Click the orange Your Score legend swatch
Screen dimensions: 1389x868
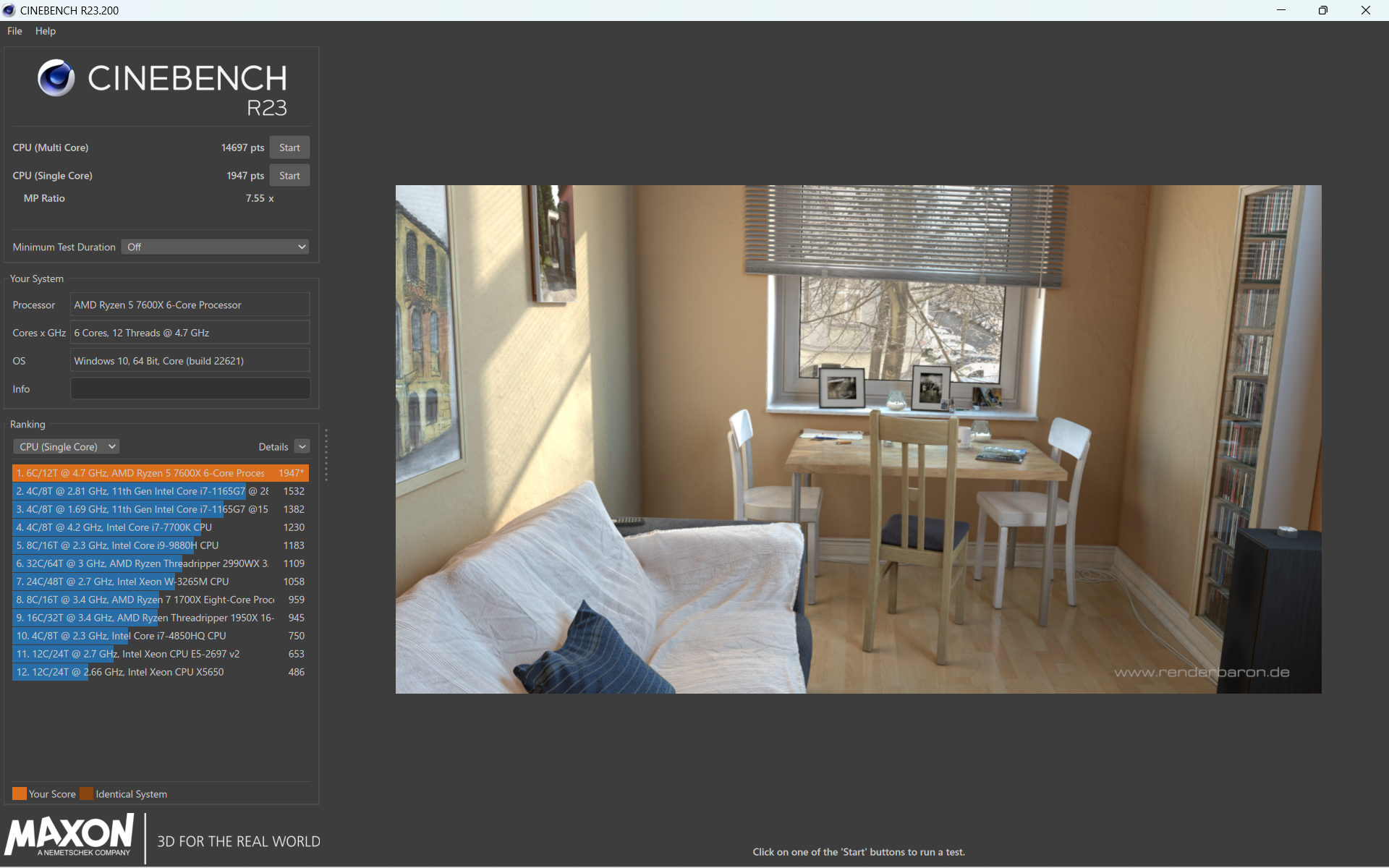coord(19,793)
